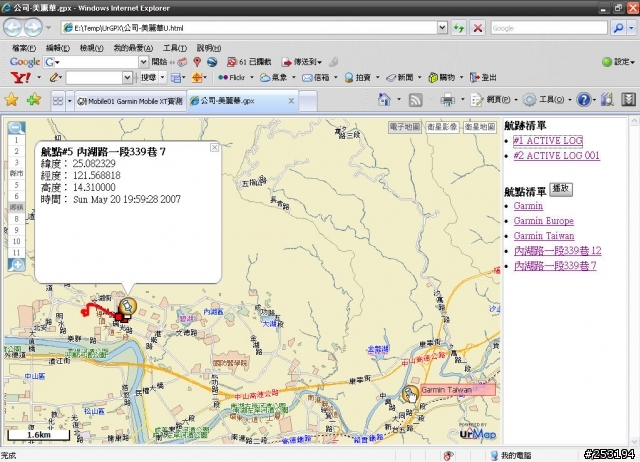Click the Flickr toolbar button
Viewport: 640px width, 462px height.
click(231, 77)
